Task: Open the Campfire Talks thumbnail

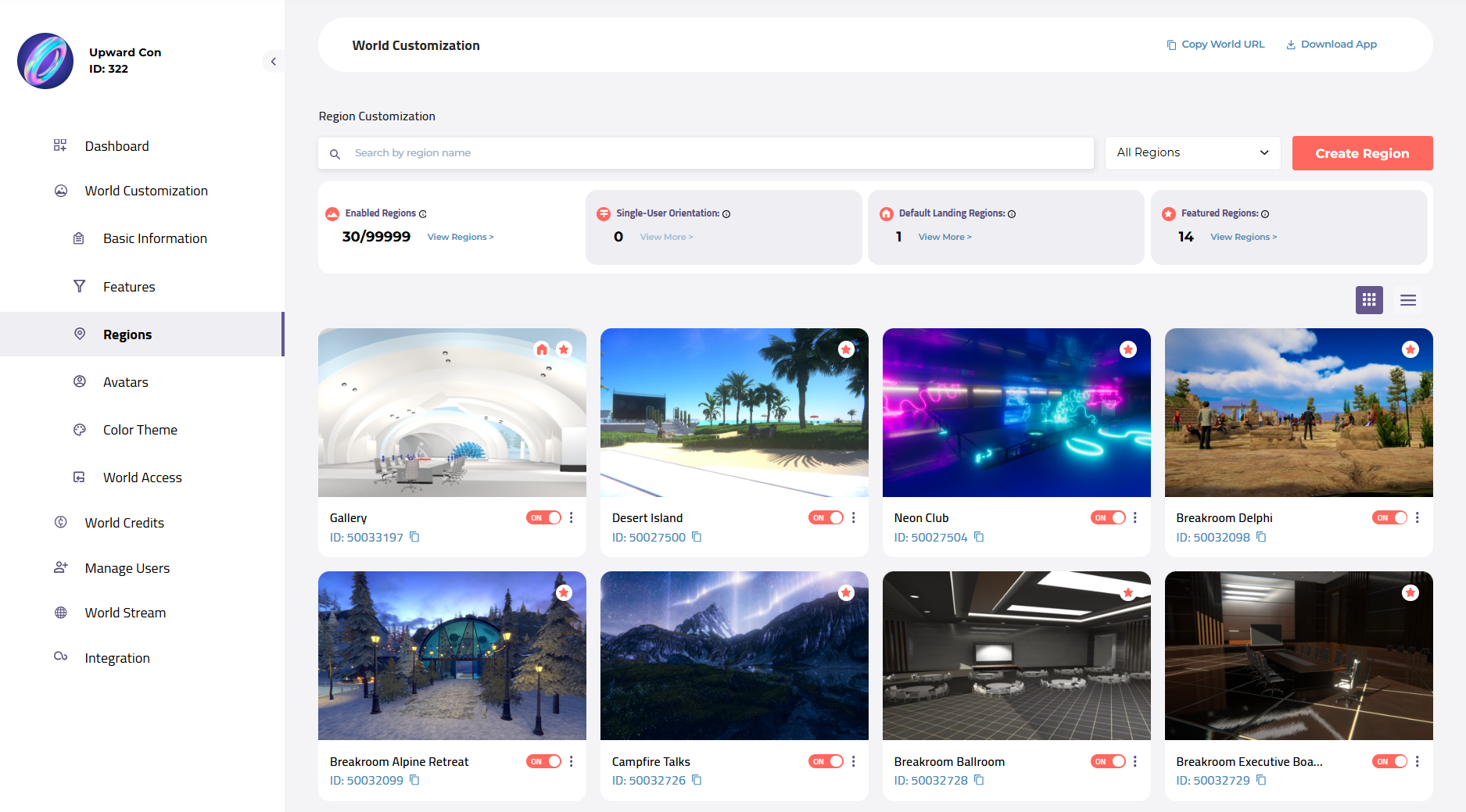Action: coord(734,656)
